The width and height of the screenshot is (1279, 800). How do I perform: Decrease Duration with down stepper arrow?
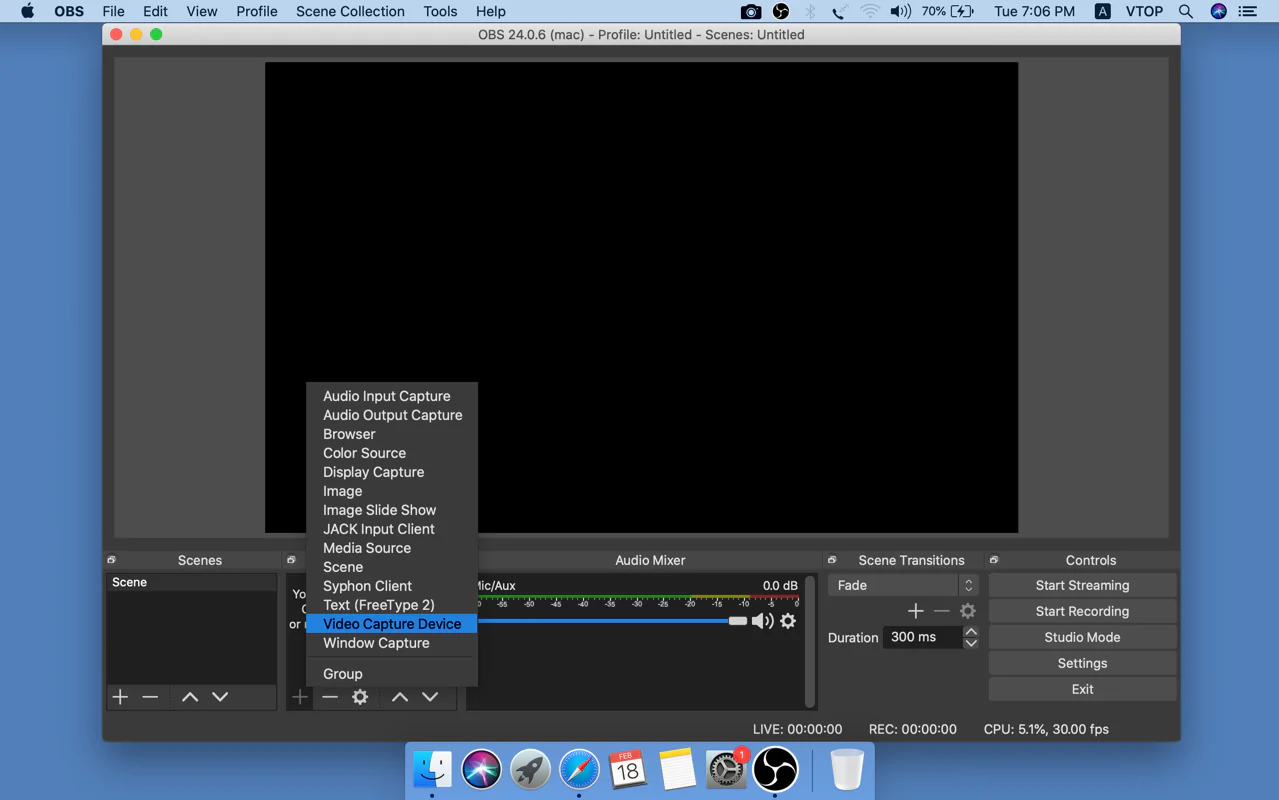coord(970,643)
